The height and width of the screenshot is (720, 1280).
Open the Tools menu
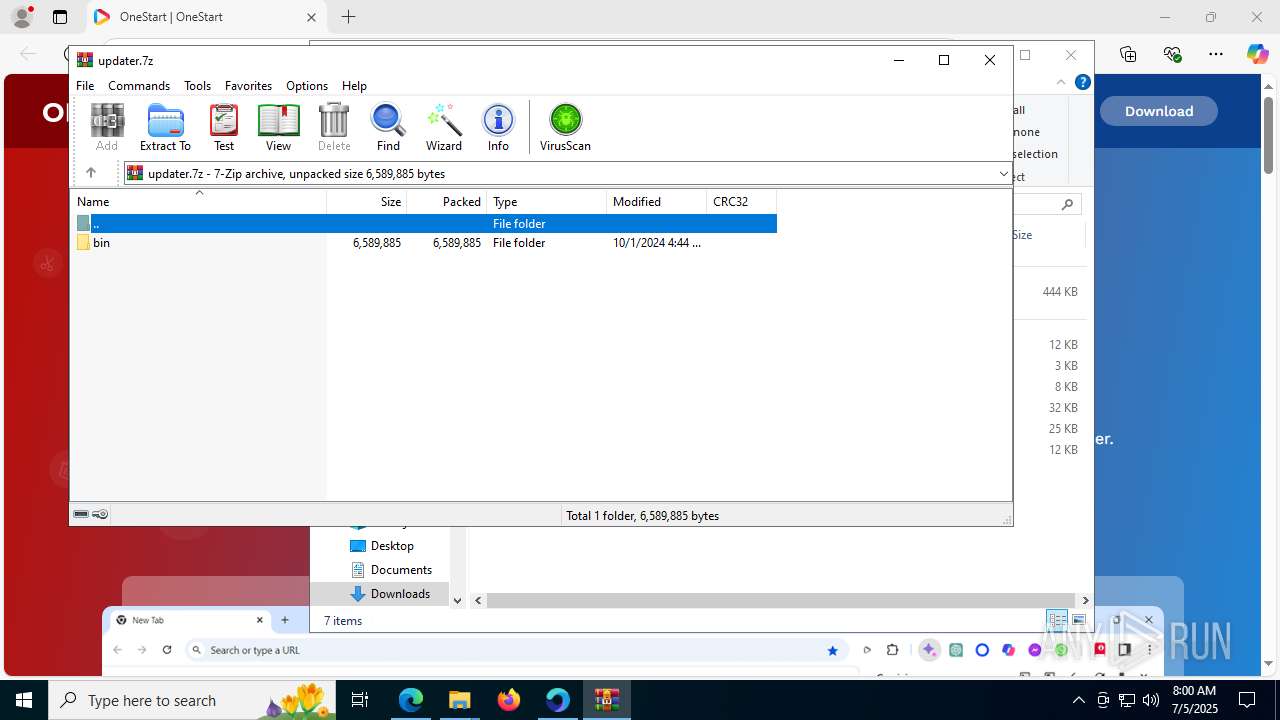[x=197, y=86]
